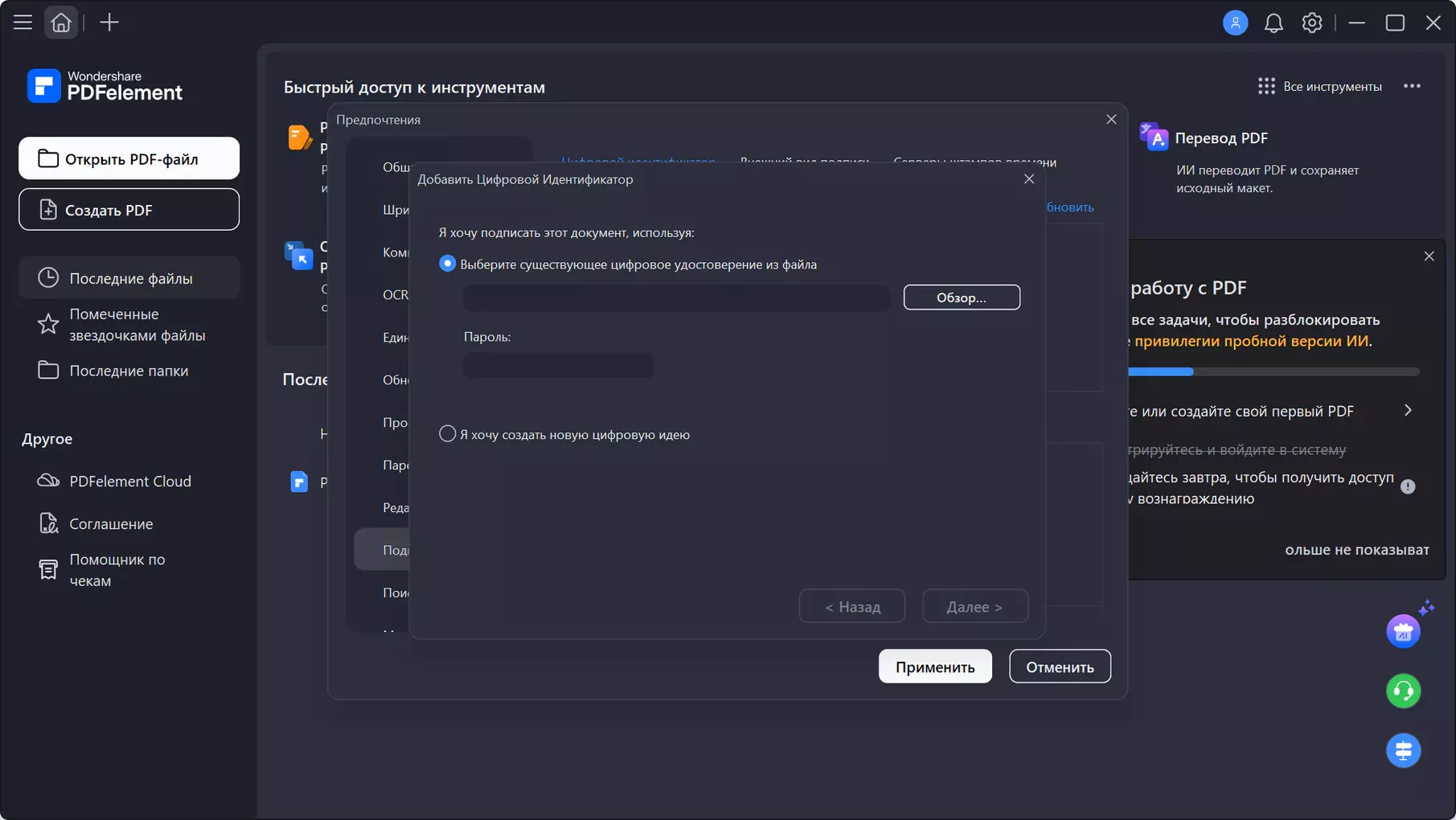This screenshot has width=1456, height=820.
Task: Click the Wondershare PDFelement logo
Action: 105,86
